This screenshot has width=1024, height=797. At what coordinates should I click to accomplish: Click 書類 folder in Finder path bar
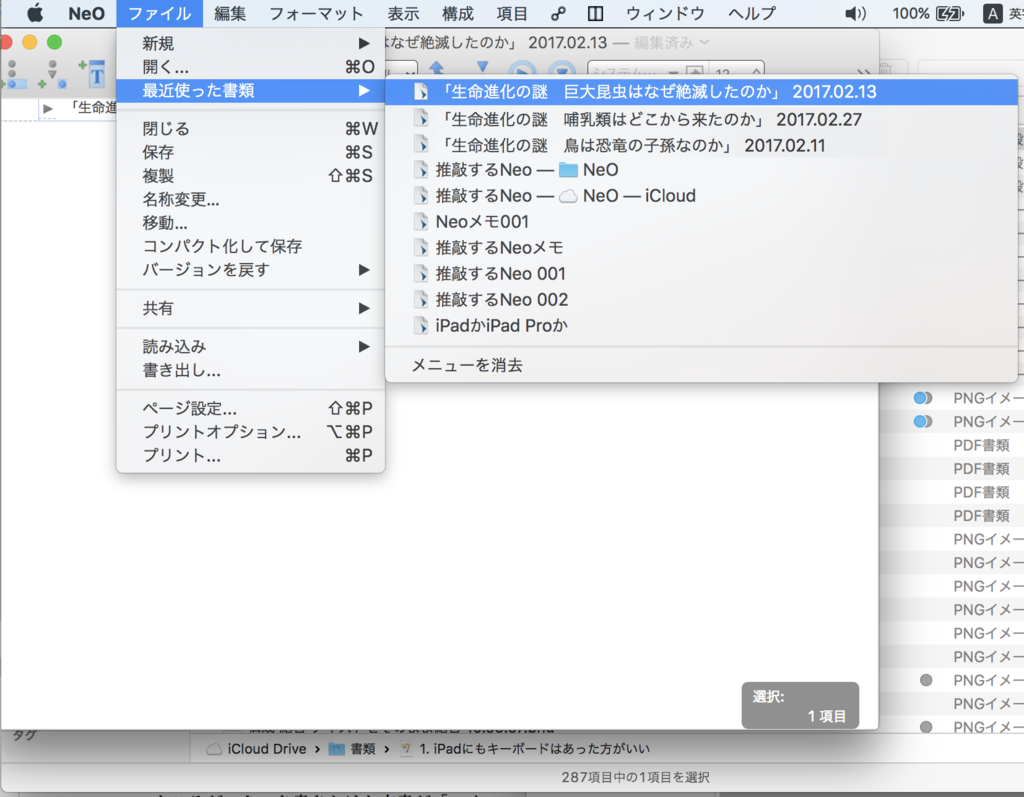point(353,749)
